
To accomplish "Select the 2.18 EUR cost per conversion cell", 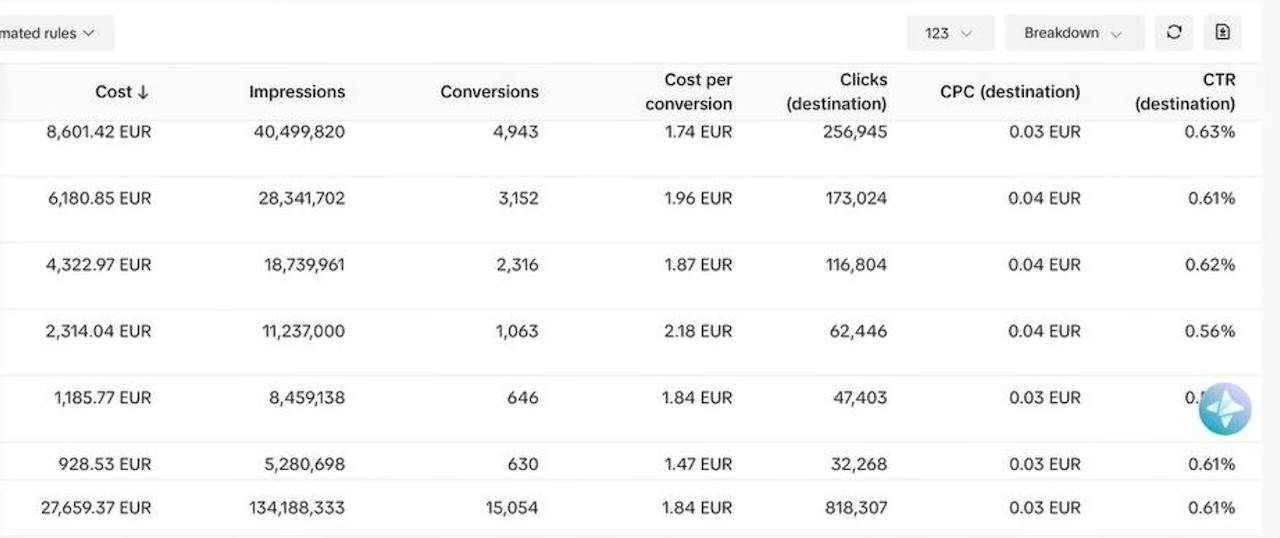I will coord(698,331).
